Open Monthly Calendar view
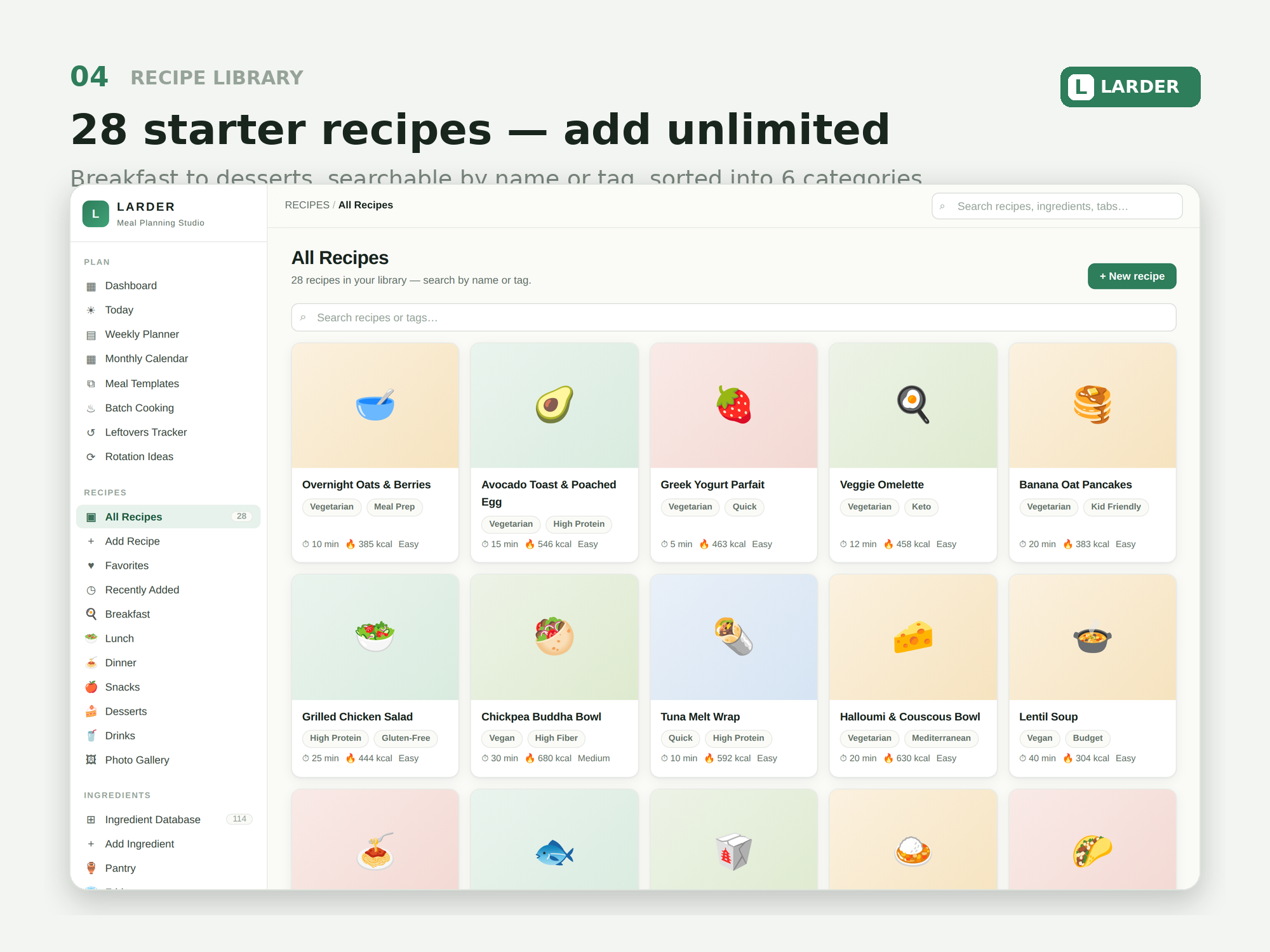1270x952 pixels. click(x=168, y=359)
